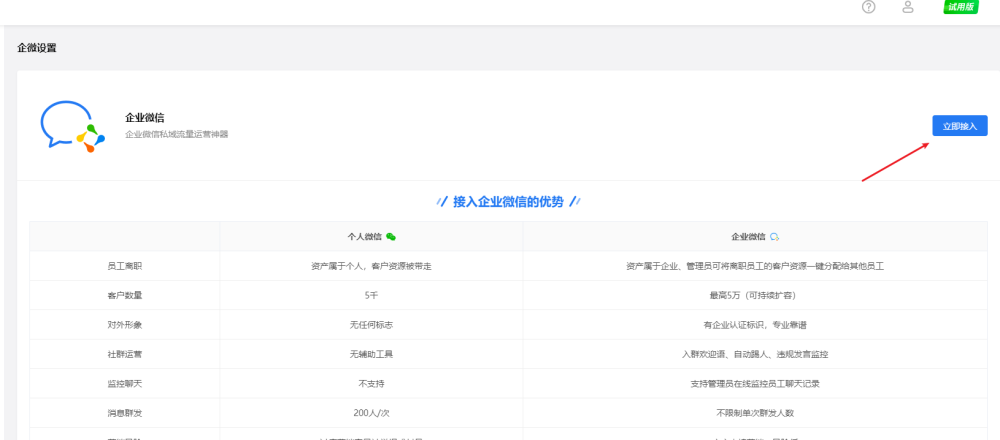The height and width of the screenshot is (440, 1000).
Task: Click the 不限制单次群发人数 cell
Action: tap(755, 413)
